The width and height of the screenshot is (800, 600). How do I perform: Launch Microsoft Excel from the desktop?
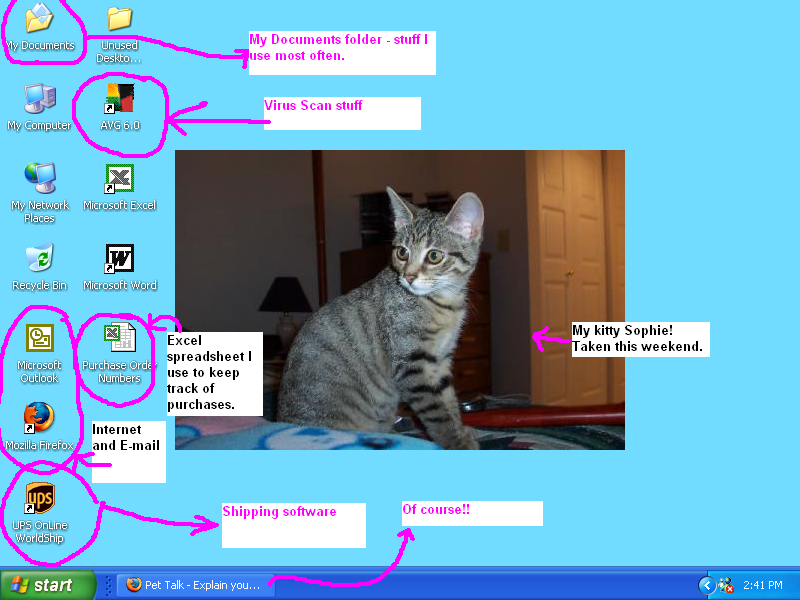pos(119,187)
